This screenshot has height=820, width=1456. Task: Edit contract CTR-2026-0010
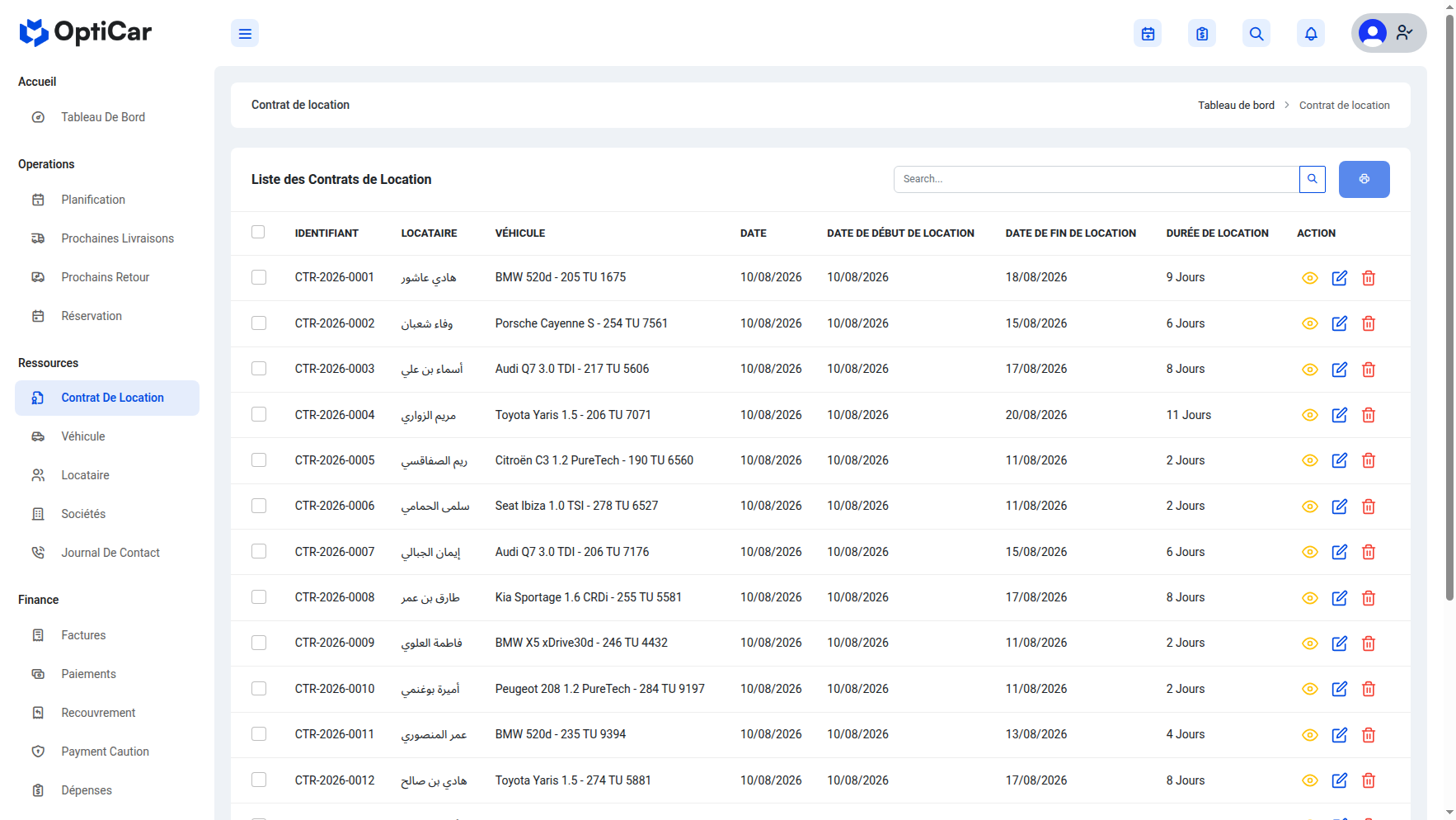(x=1340, y=689)
